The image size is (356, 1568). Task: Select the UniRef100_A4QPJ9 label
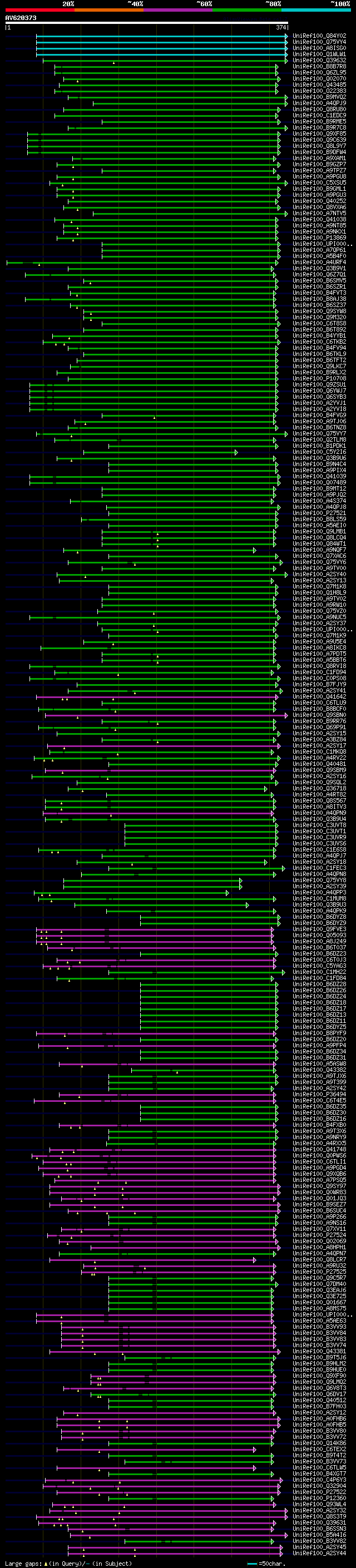(319, 103)
